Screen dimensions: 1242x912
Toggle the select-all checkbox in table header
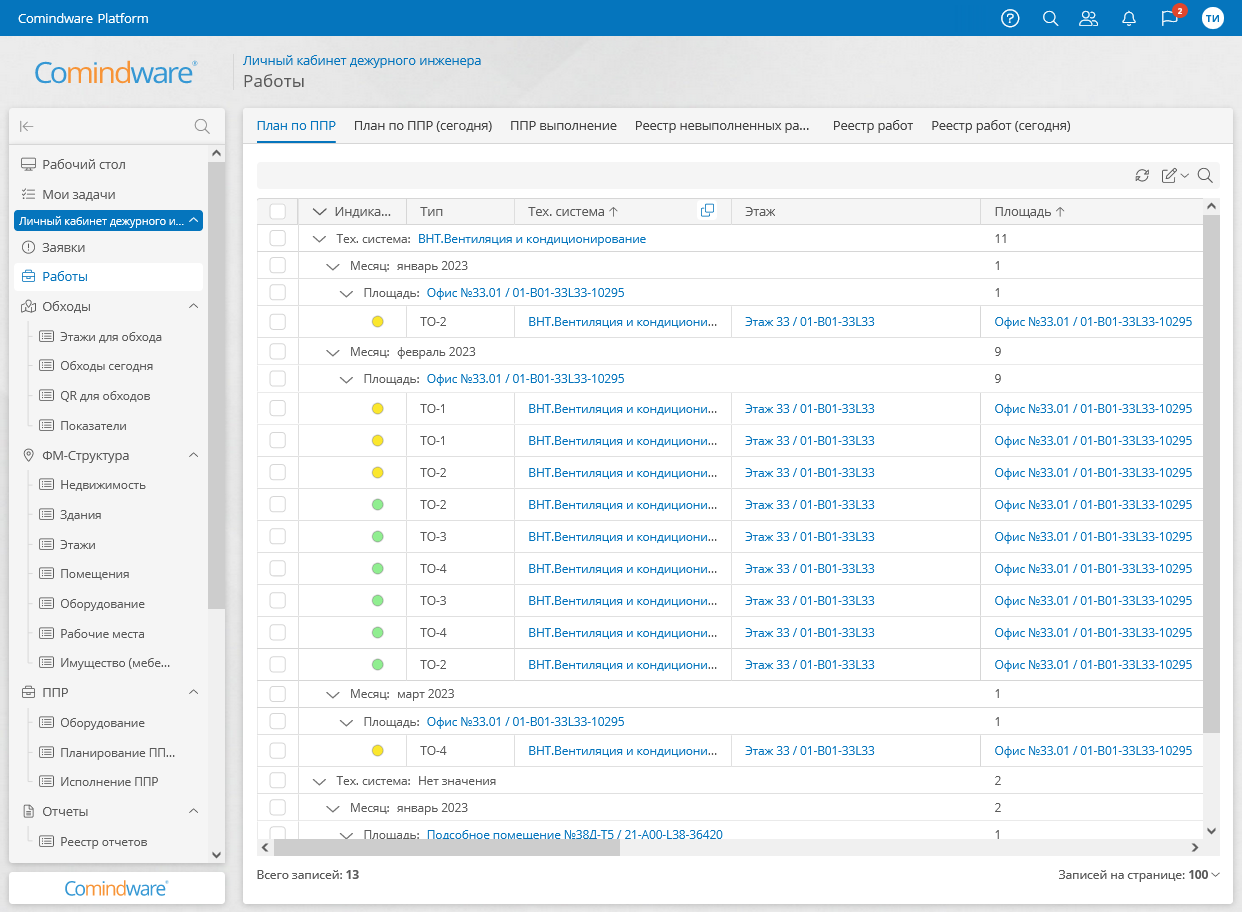tap(278, 212)
